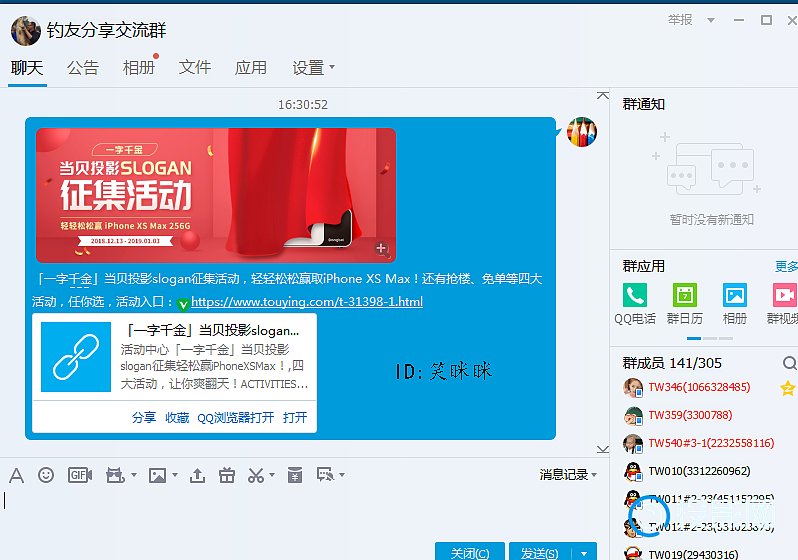Click the chat scroll-down arrow
Screen dimensions: 798x560
tap(603, 449)
